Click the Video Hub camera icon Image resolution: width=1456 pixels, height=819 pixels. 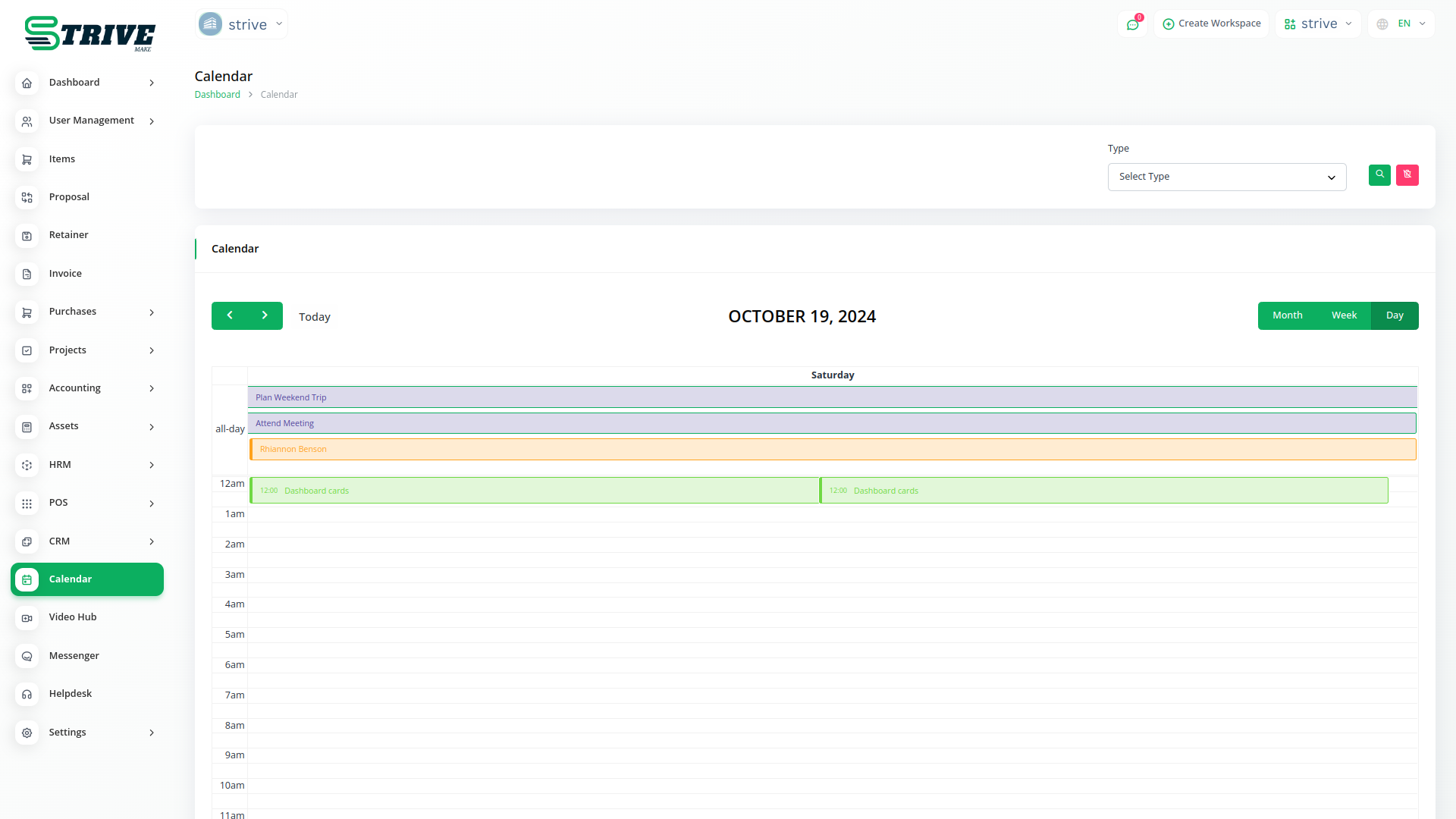(x=27, y=618)
